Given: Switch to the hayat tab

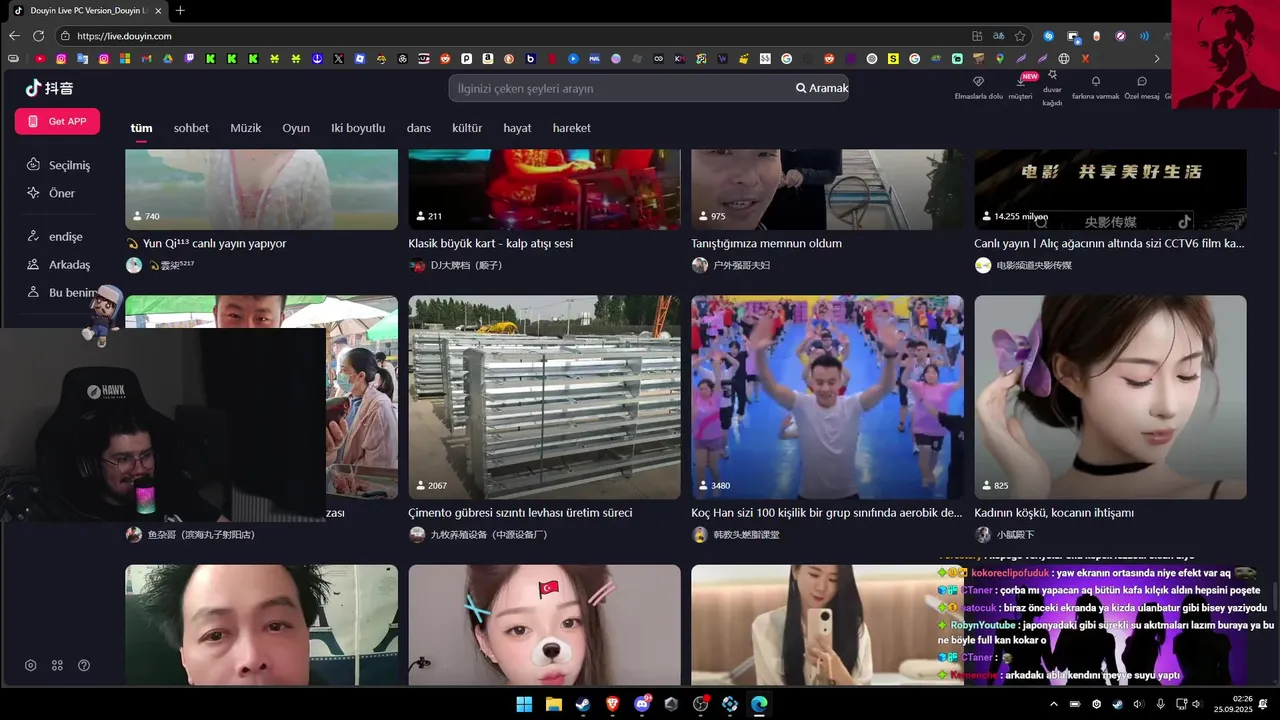Looking at the screenshot, I should [x=517, y=128].
